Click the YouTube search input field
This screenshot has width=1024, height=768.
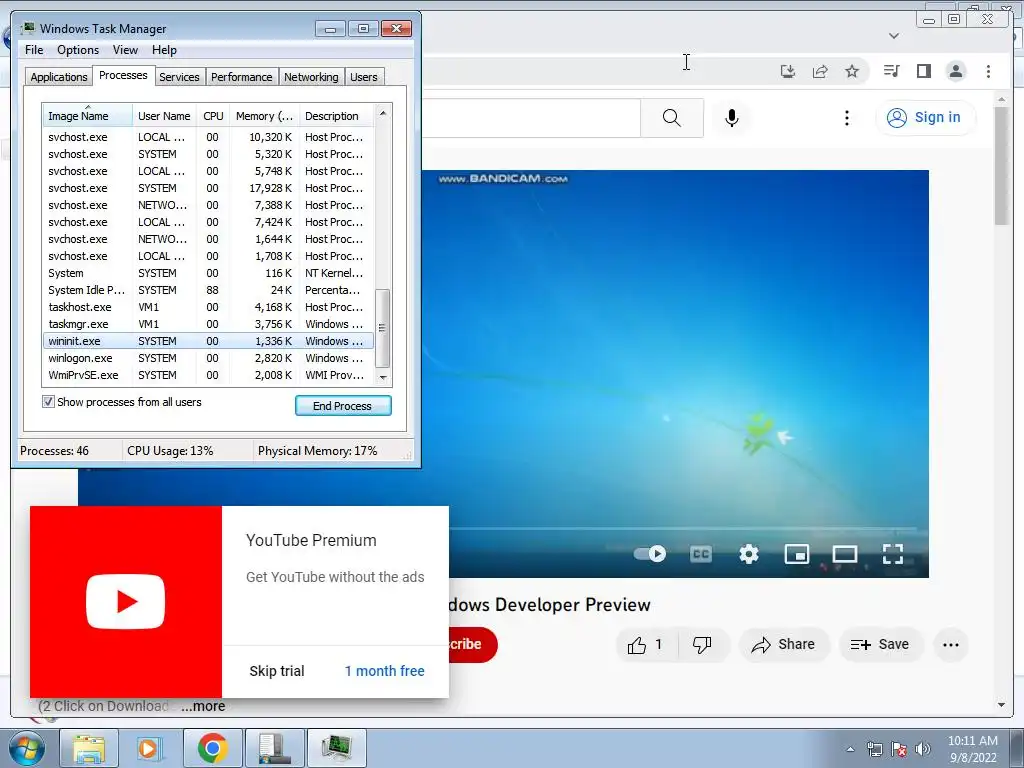point(530,118)
